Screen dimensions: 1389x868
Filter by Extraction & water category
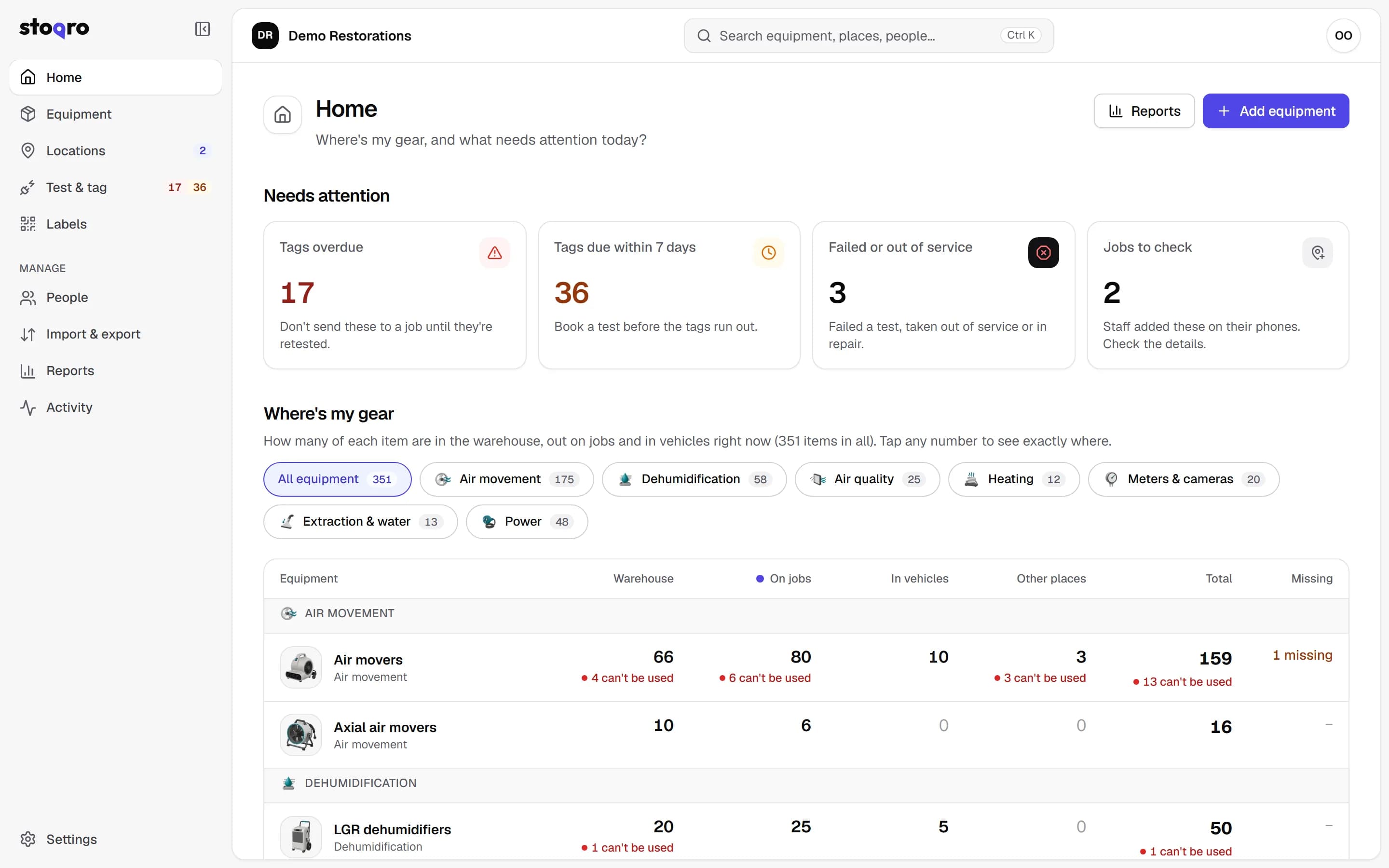coord(360,522)
